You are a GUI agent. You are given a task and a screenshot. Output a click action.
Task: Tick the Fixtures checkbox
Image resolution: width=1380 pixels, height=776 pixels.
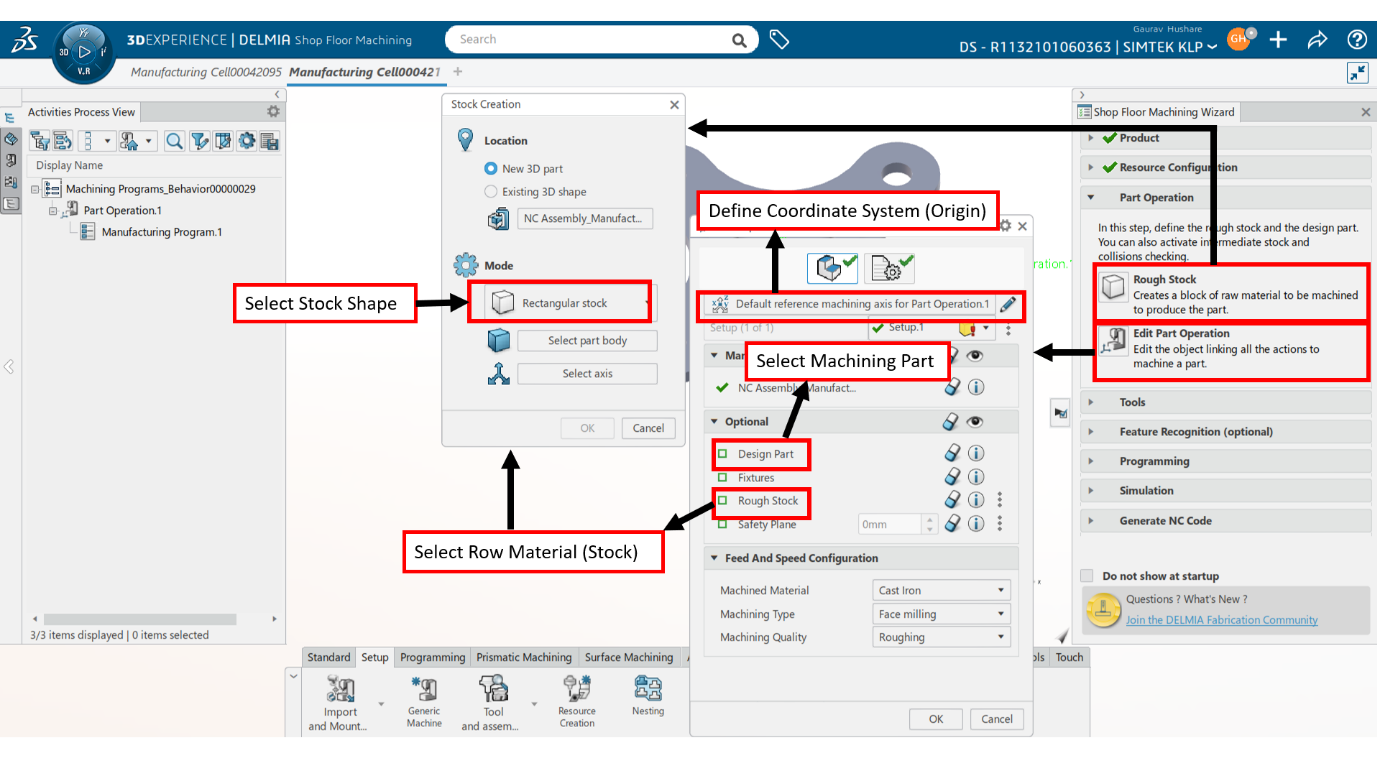tap(723, 478)
